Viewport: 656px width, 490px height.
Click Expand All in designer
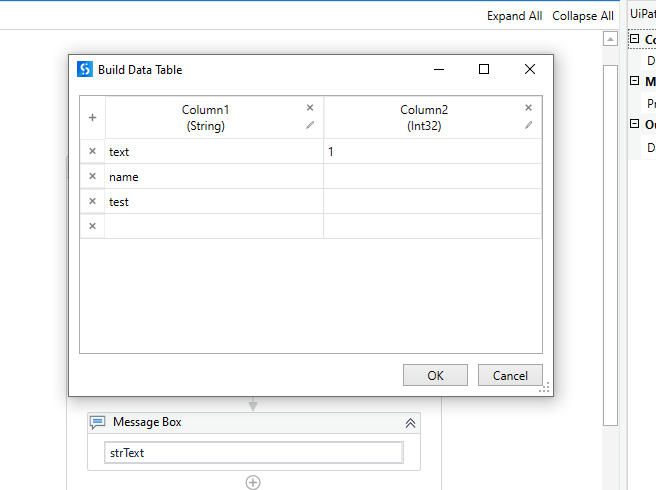(514, 16)
